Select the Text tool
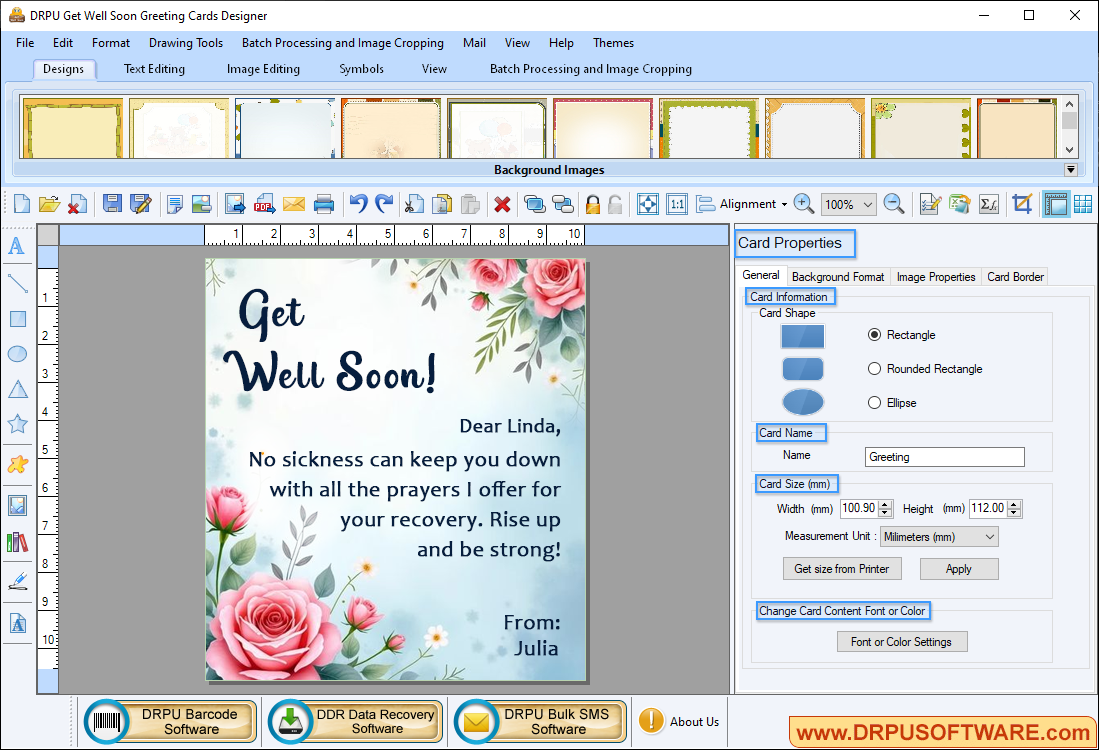The width and height of the screenshot is (1099, 750). coord(15,246)
